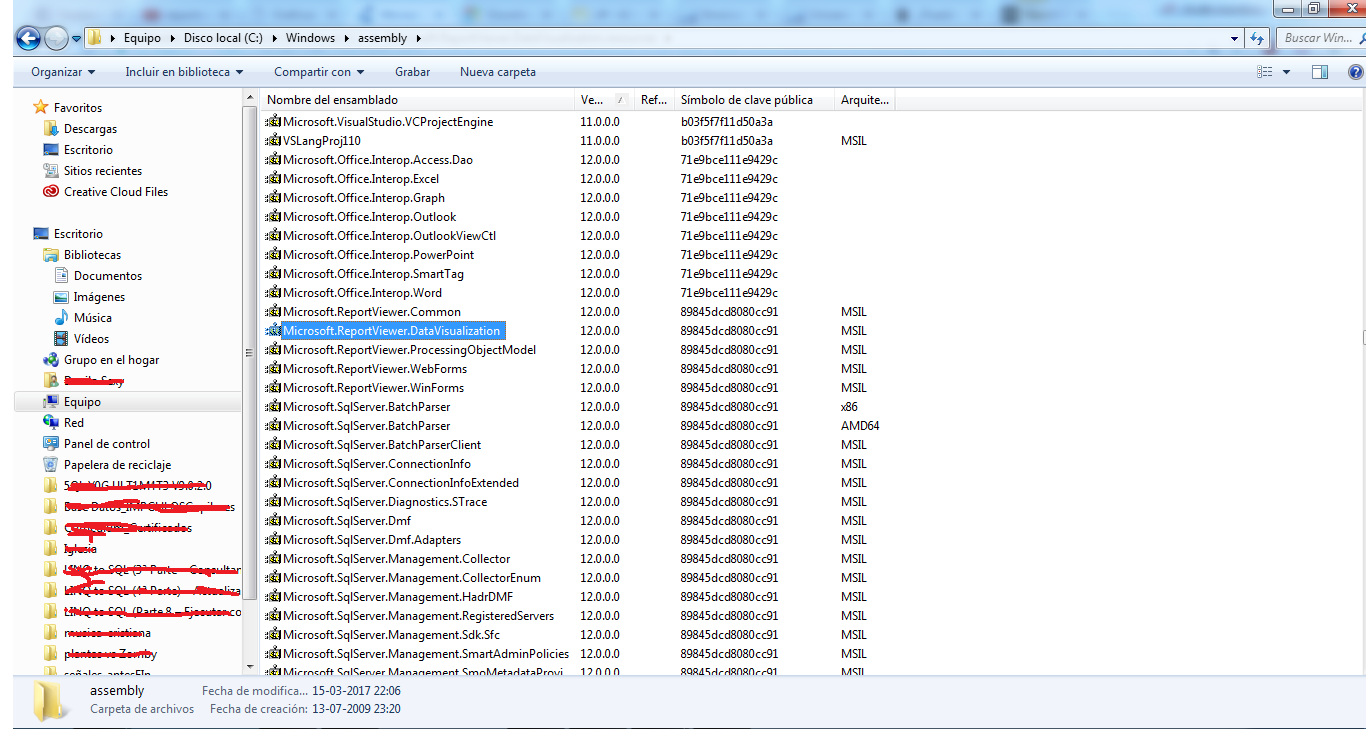Select Bibliotecas in the navigation pane

click(92, 255)
